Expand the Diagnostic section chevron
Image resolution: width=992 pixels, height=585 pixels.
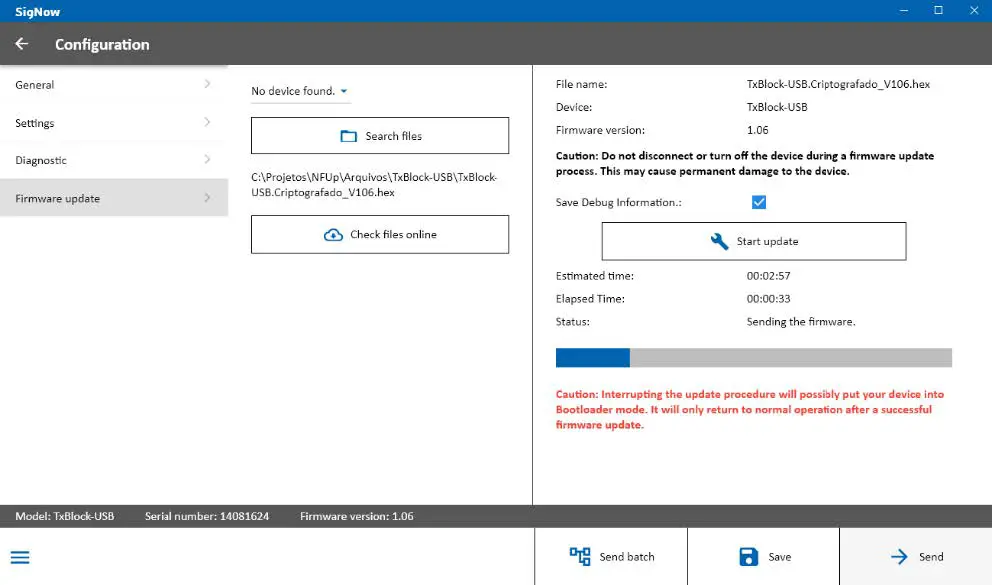[207, 160]
